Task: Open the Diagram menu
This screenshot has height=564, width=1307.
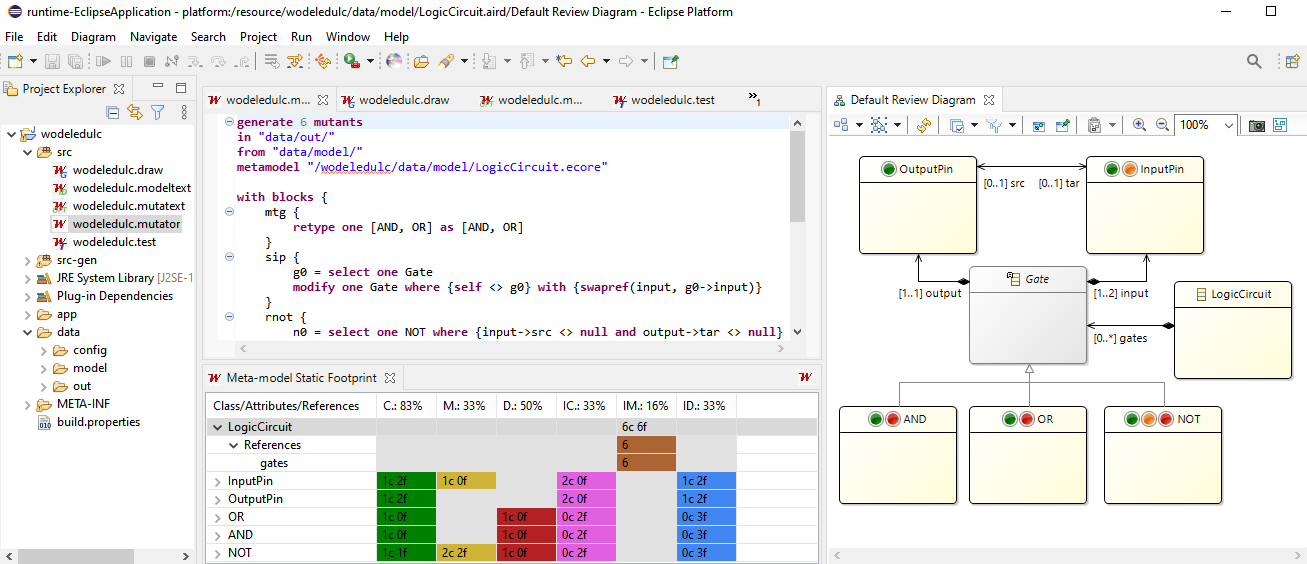Action: [93, 37]
